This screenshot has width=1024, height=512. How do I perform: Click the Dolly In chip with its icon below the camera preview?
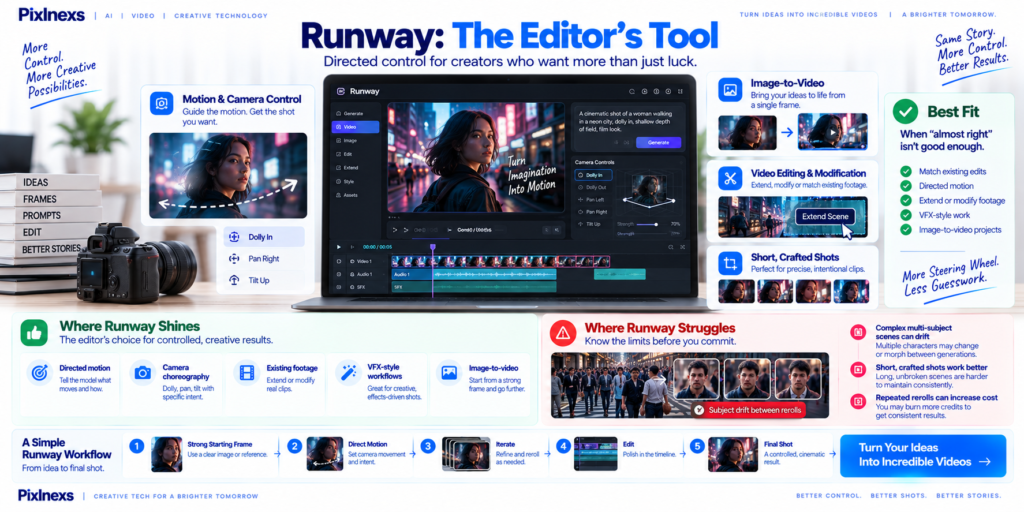tap(264, 237)
